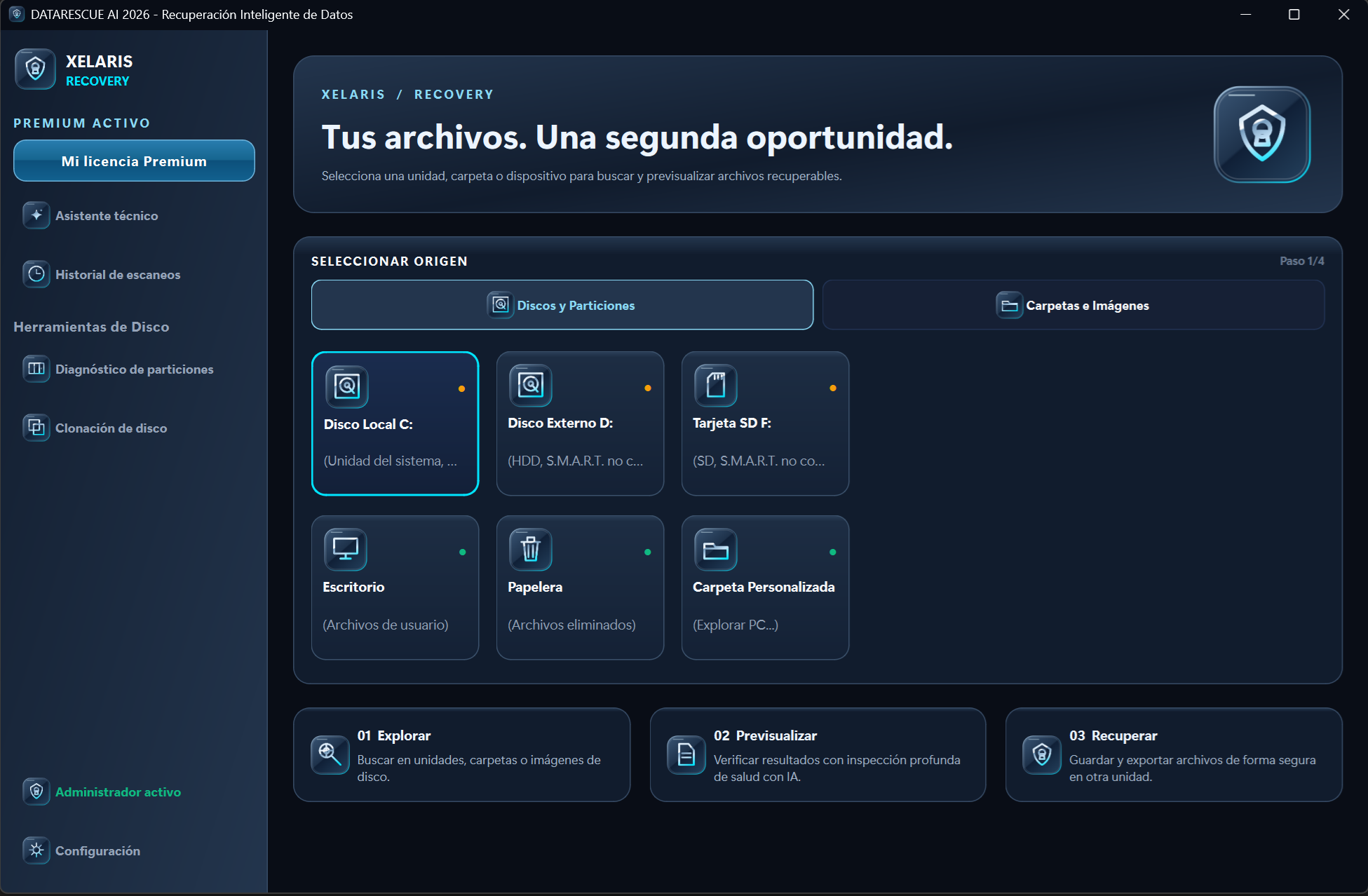Click the Explorar magnifier icon
Image resolution: width=1368 pixels, height=896 pixels.
click(330, 754)
